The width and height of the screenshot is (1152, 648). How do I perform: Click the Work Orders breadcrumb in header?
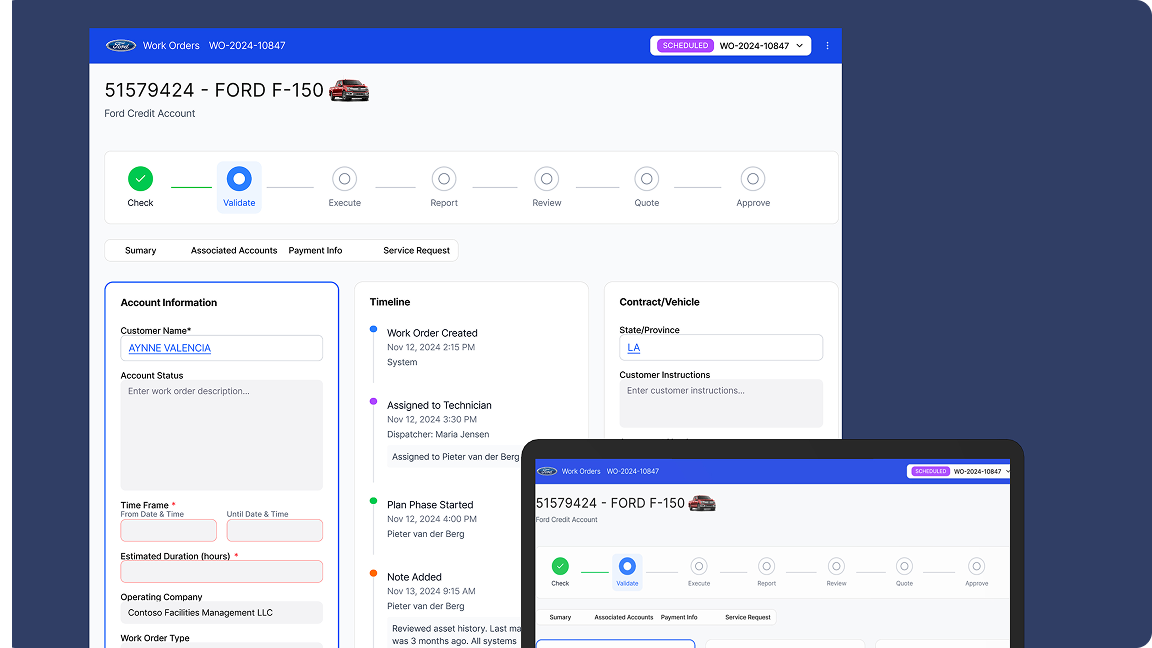click(171, 46)
